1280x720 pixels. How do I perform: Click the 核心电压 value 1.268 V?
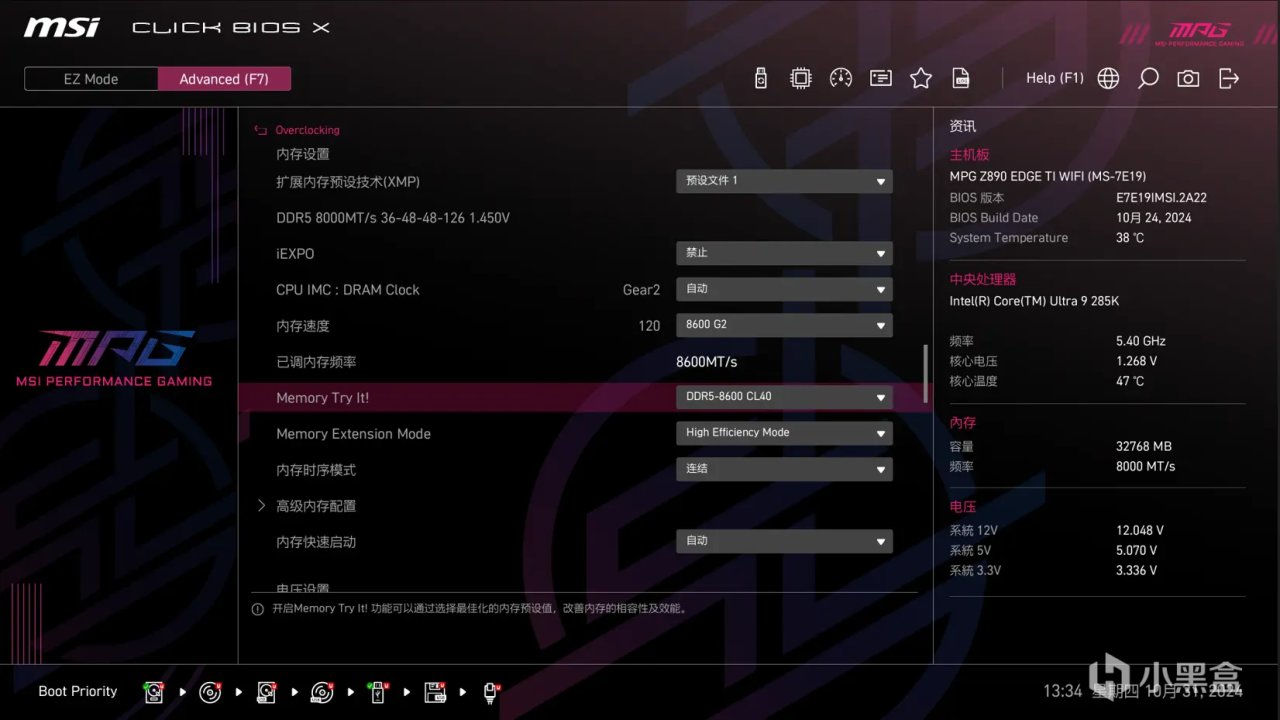(x=1137, y=361)
